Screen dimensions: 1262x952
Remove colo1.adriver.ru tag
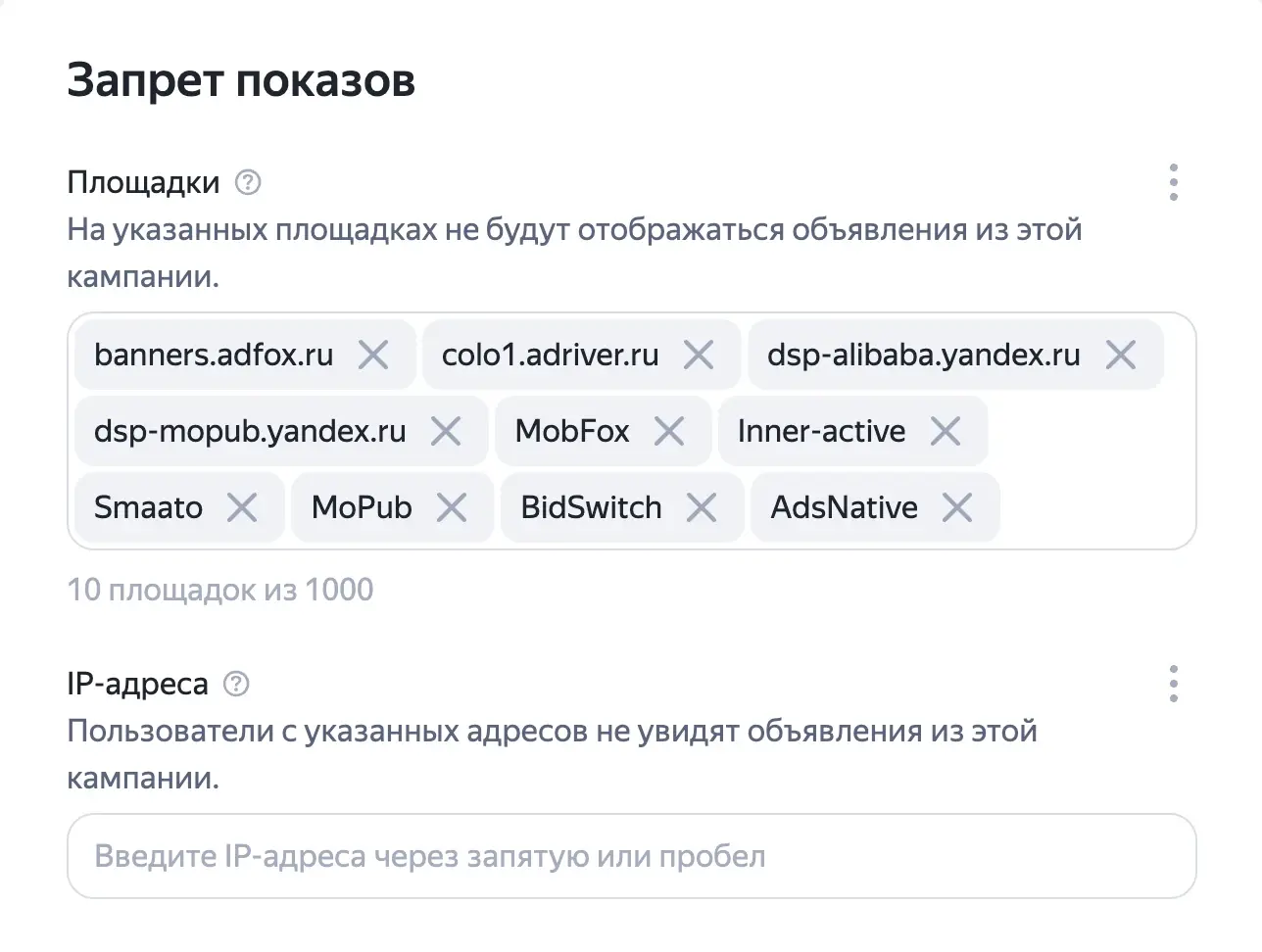(699, 355)
